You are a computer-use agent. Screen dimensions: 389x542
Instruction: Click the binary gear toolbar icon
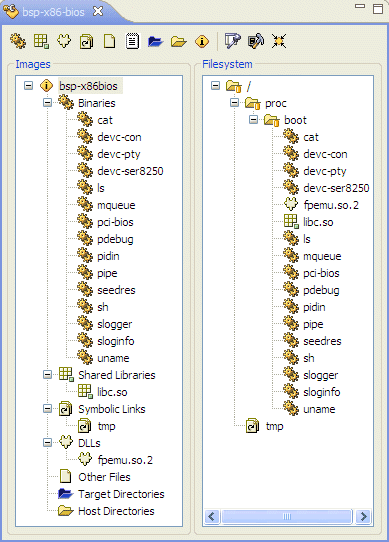click(x=18, y=41)
